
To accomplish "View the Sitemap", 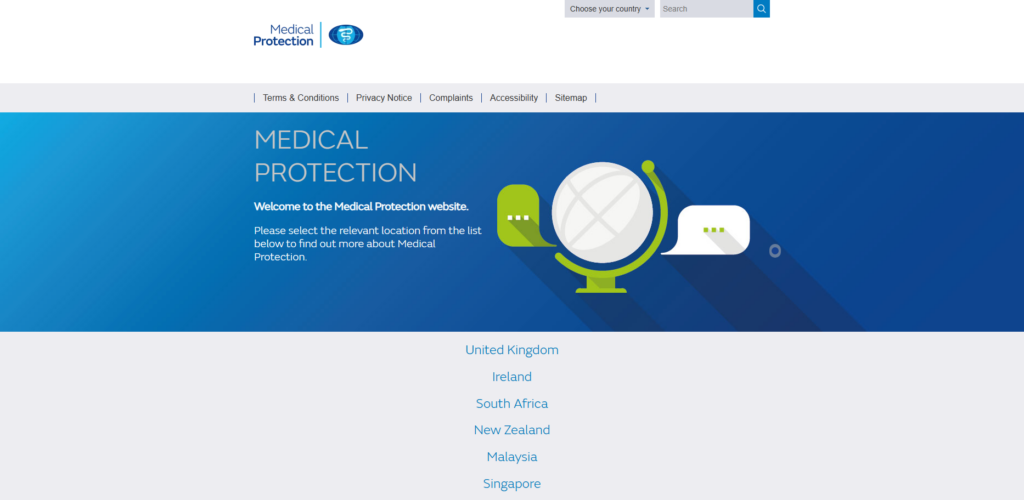I will point(571,98).
